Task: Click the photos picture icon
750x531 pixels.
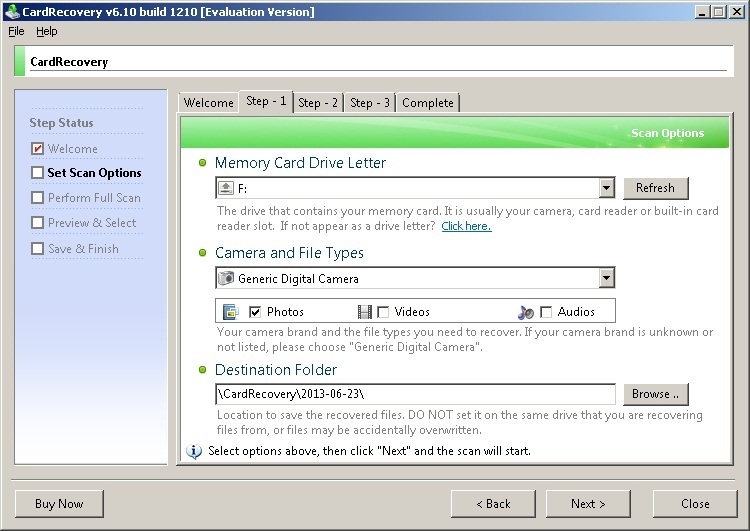Action: point(231,312)
